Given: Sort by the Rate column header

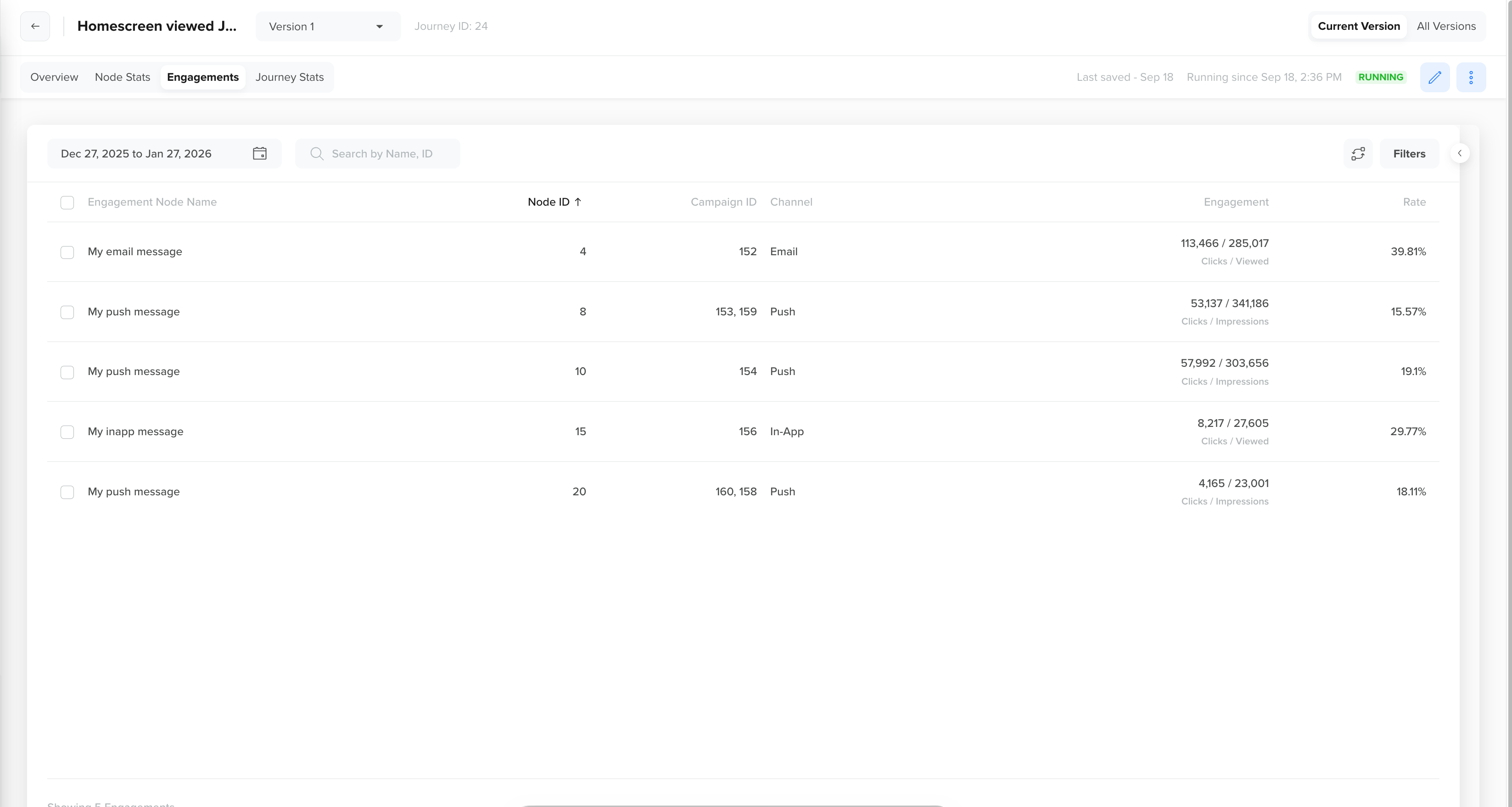Looking at the screenshot, I should tap(1414, 202).
